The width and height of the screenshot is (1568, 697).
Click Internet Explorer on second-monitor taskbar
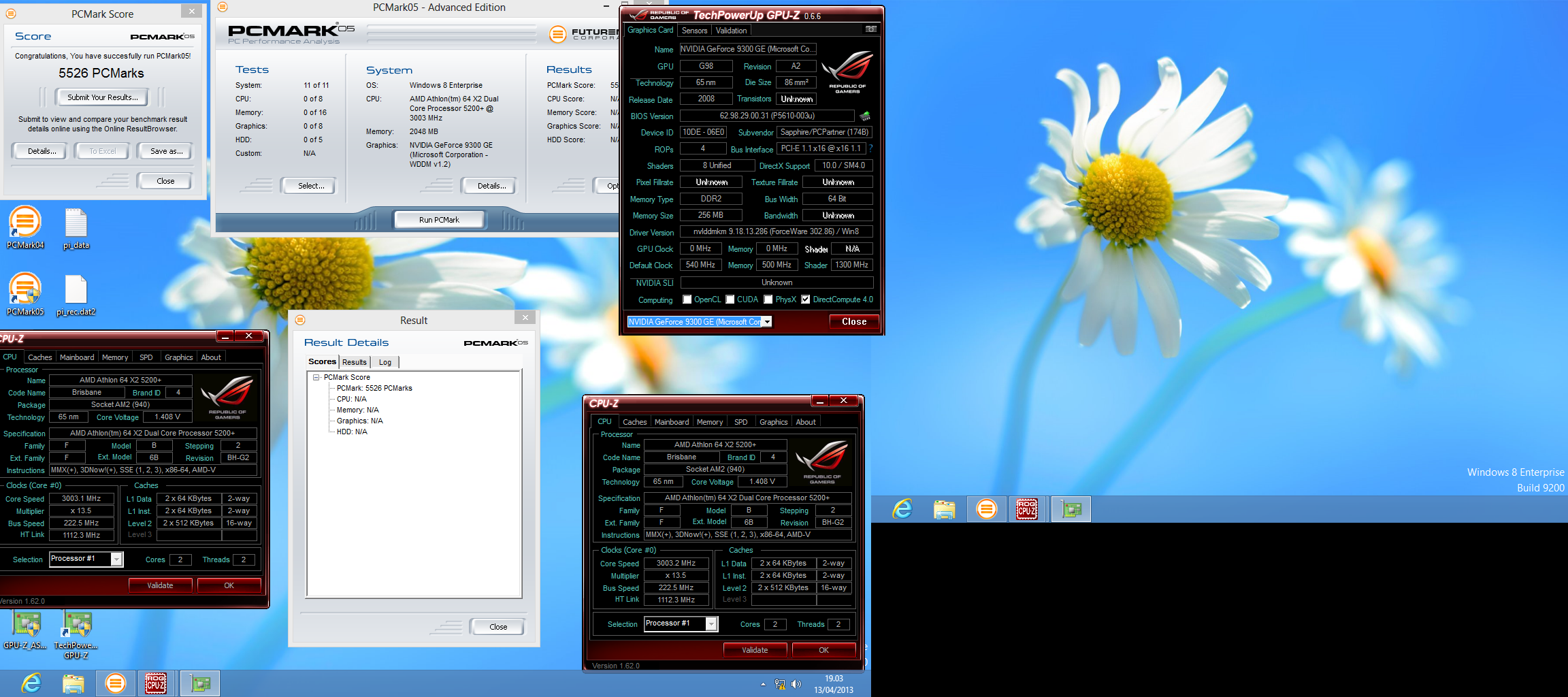[902, 509]
